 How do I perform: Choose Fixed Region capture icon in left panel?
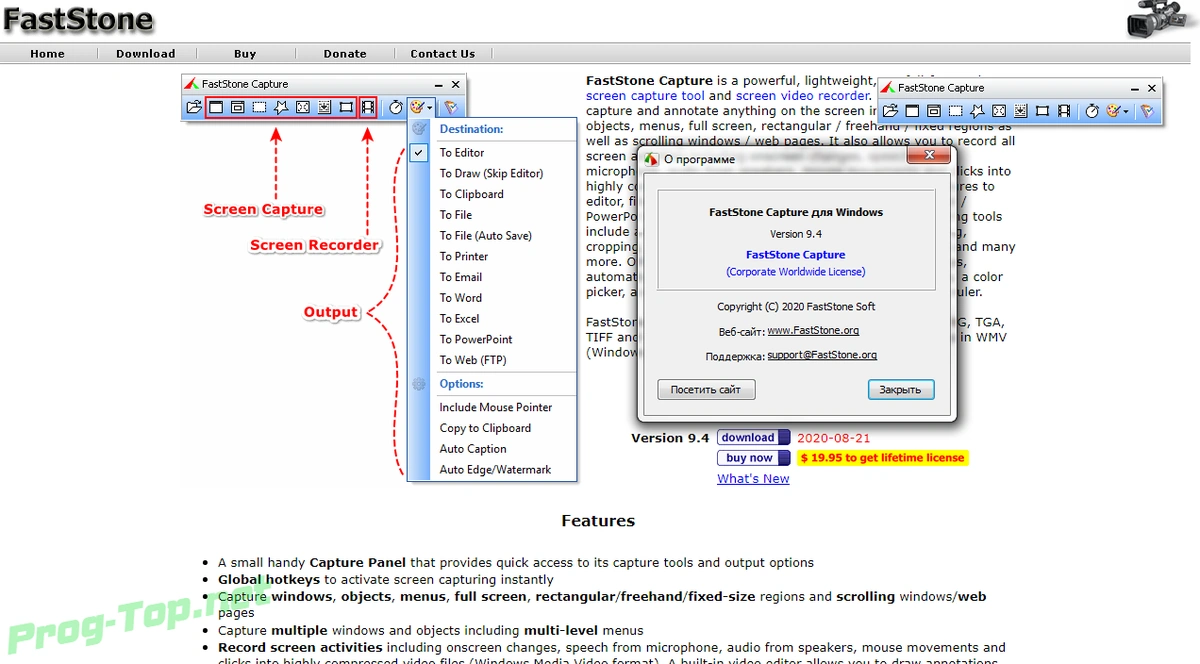pos(346,107)
